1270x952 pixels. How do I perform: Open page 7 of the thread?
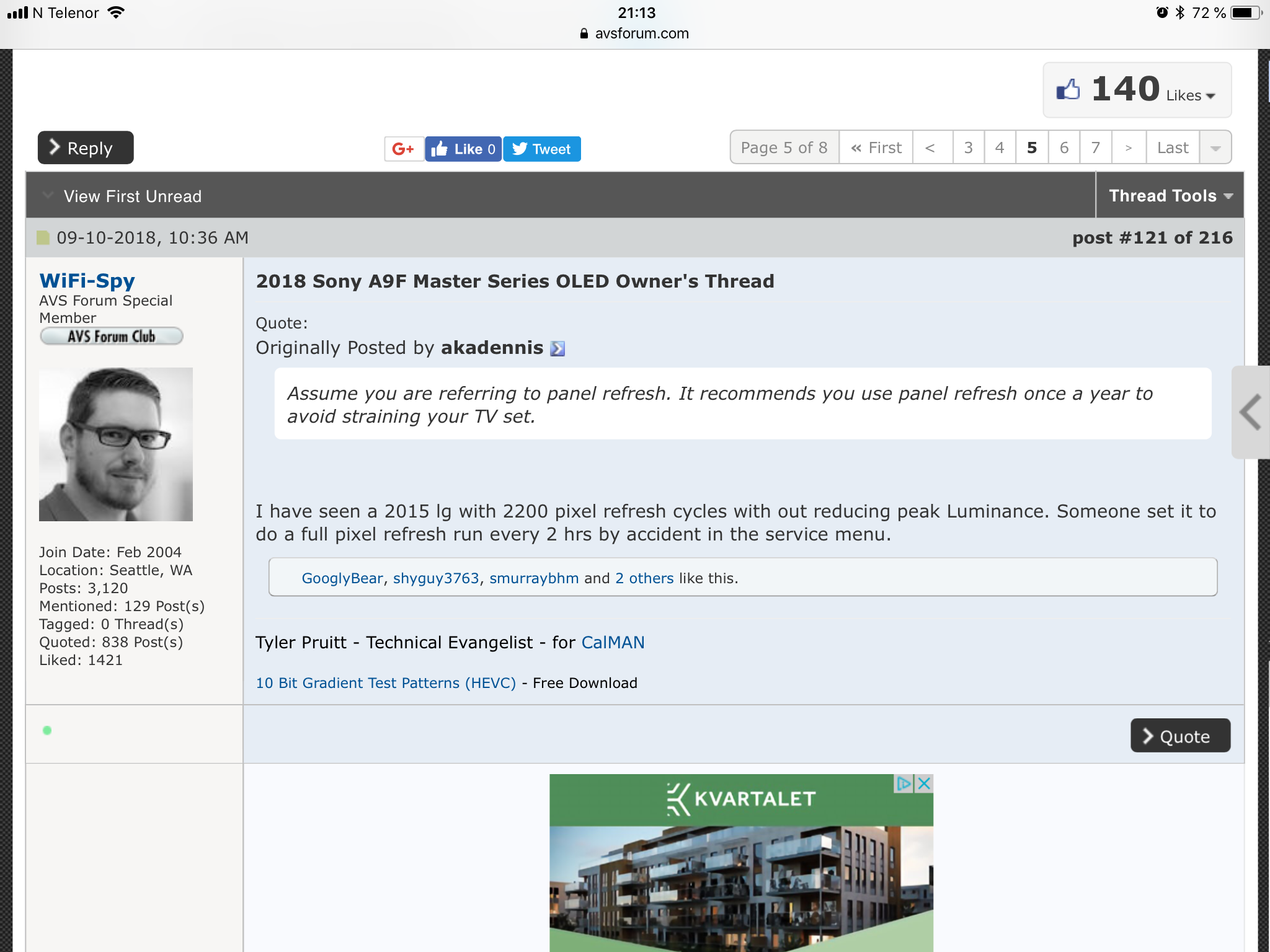click(x=1096, y=148)
